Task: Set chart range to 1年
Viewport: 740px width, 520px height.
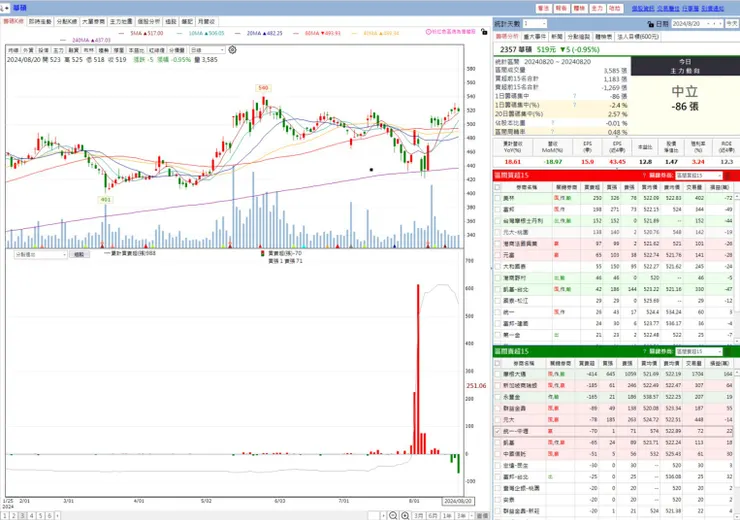Action: (447, 516)
